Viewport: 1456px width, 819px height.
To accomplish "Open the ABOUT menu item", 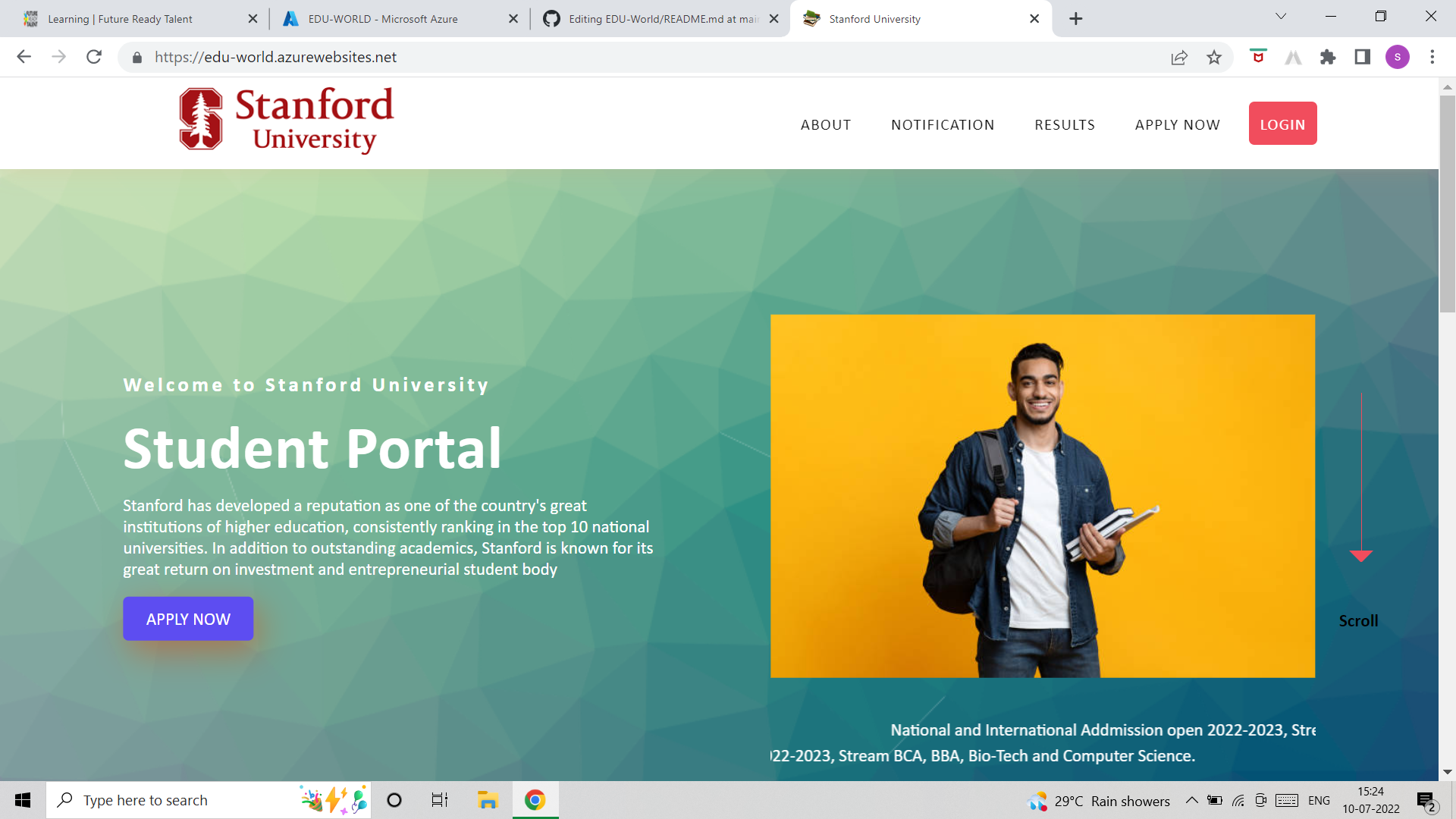I will pyautogui.click(x=826, y=124).
